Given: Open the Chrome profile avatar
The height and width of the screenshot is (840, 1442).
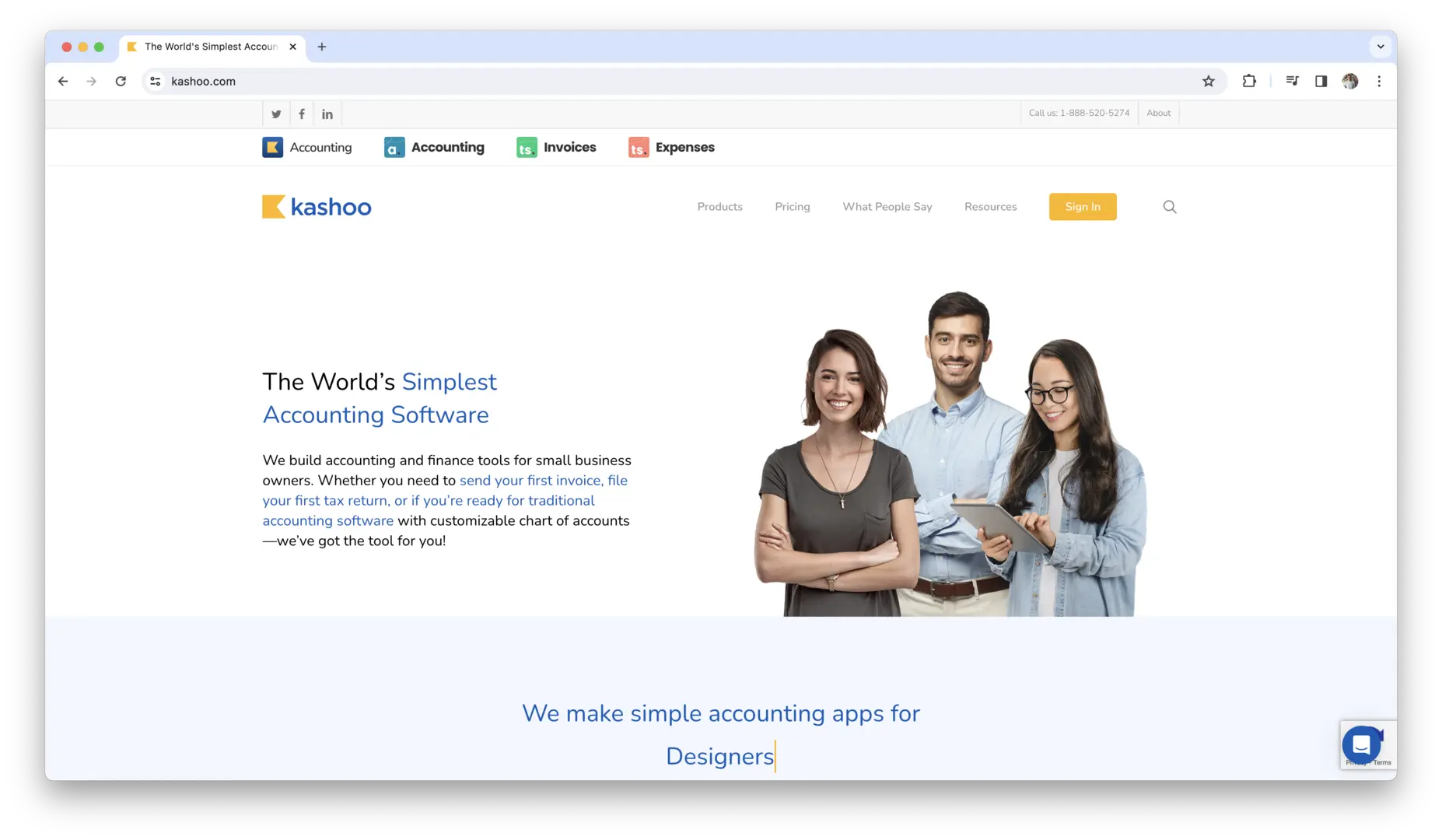Looking at the screenshot, I should [x=1350, y=81].
